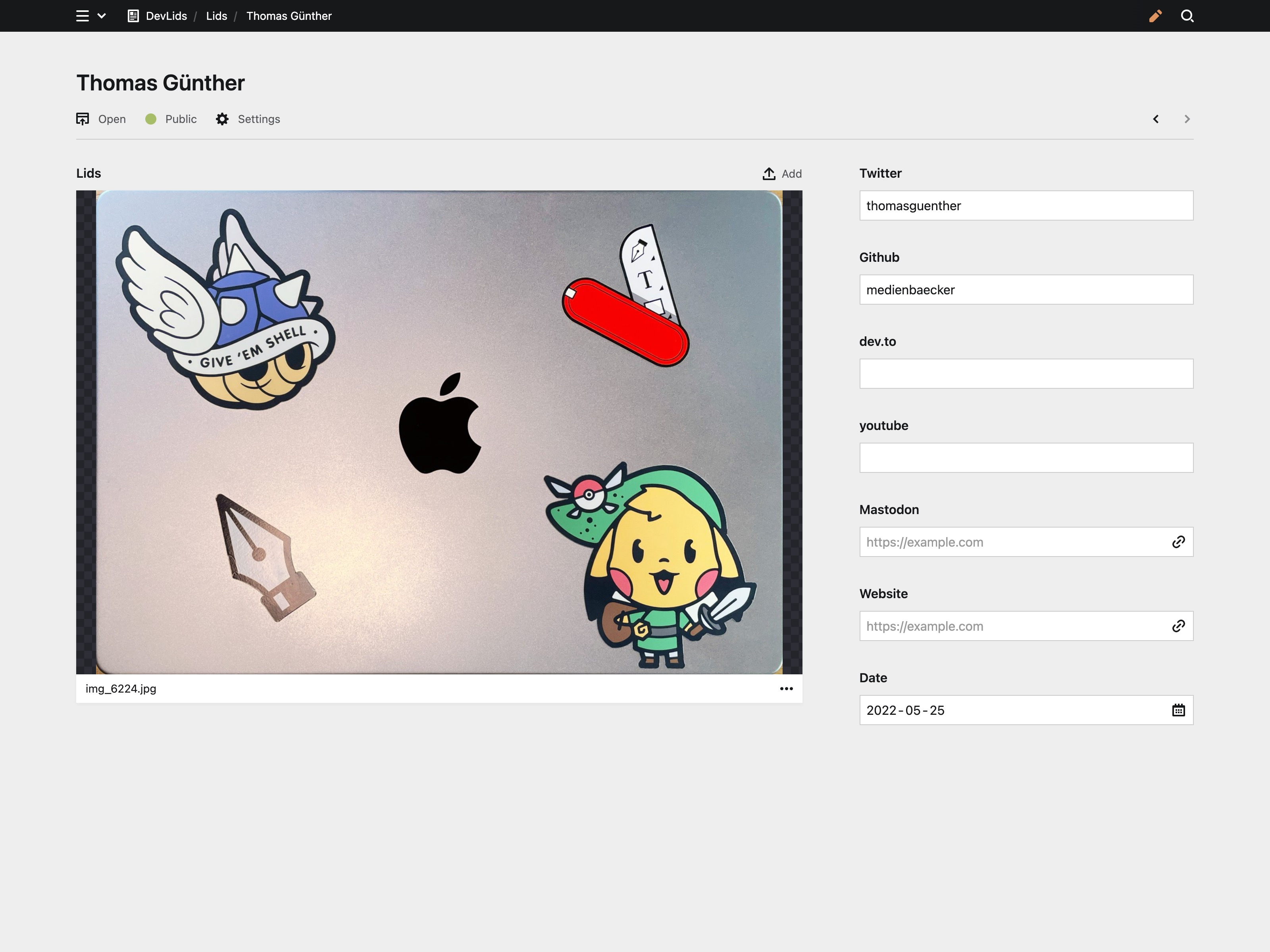Toggle the Public status indicator
The image size is (1270, 952).
pos(151,119)
